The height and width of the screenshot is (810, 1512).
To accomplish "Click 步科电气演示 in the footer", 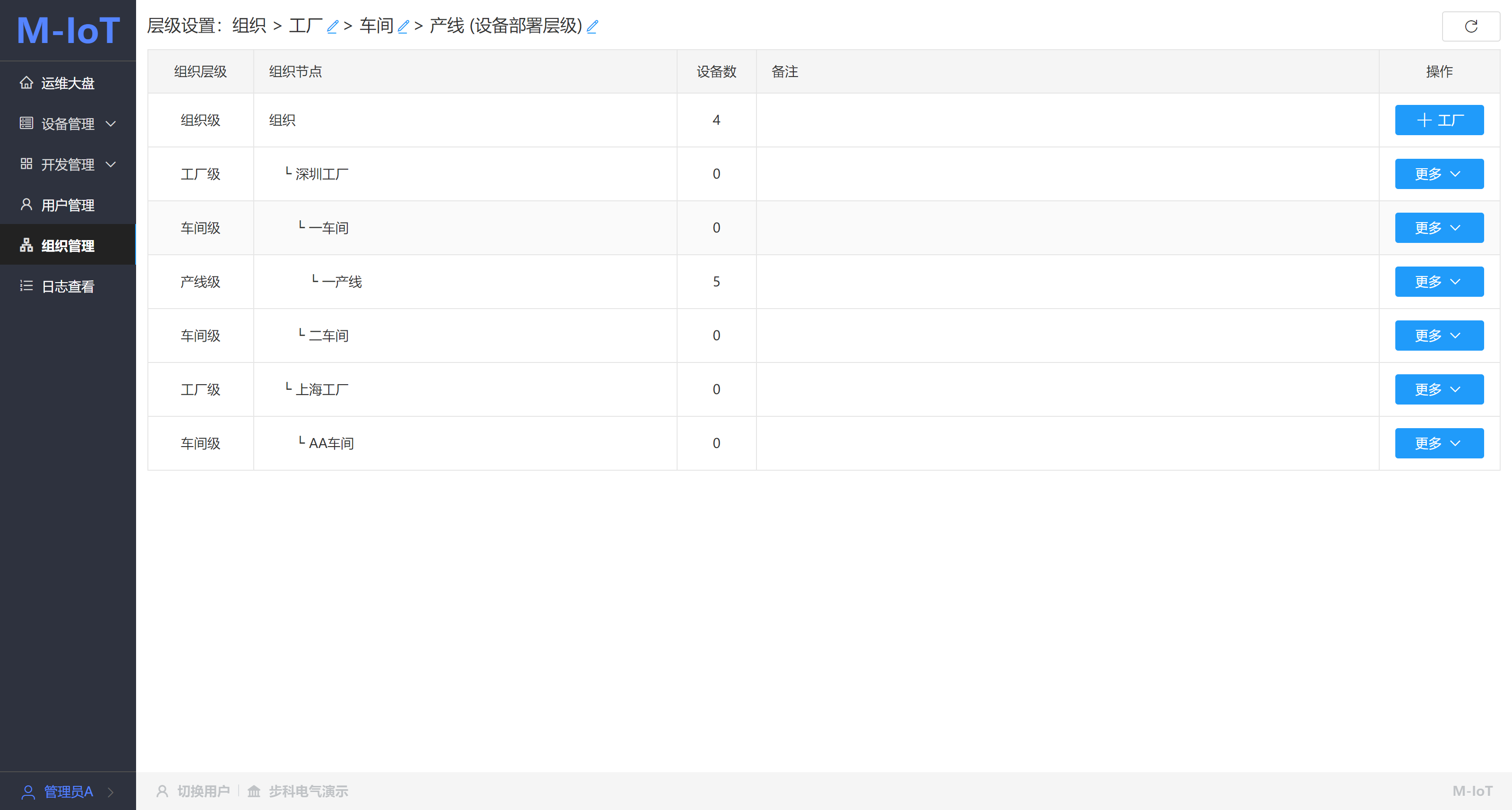I will [x=308, y=791].
